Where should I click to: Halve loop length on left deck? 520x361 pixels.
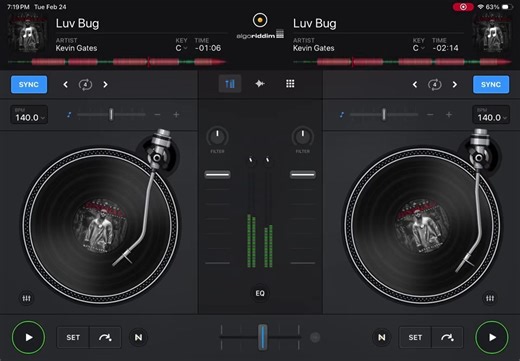(66, 85)
